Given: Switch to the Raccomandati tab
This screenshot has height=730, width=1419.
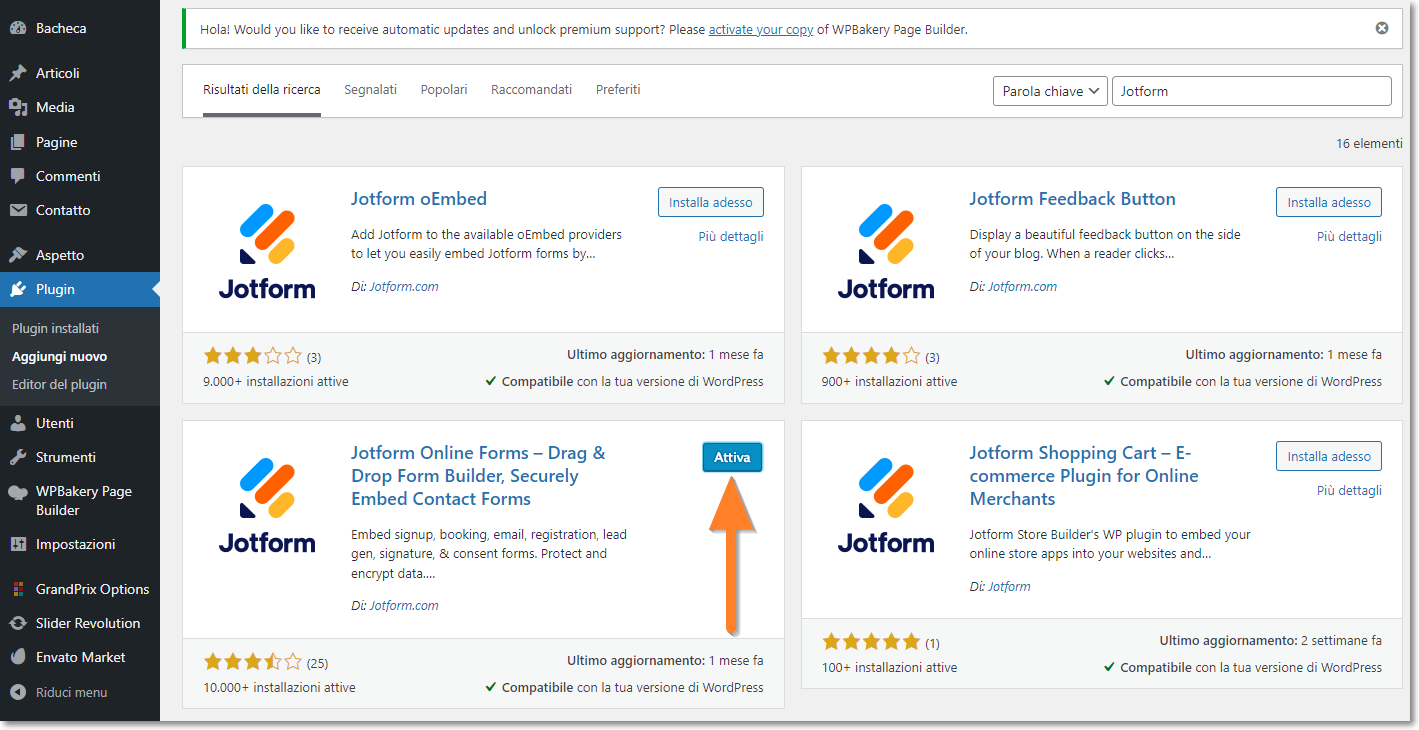Looking at the screenshot, I should pos(531,90).
